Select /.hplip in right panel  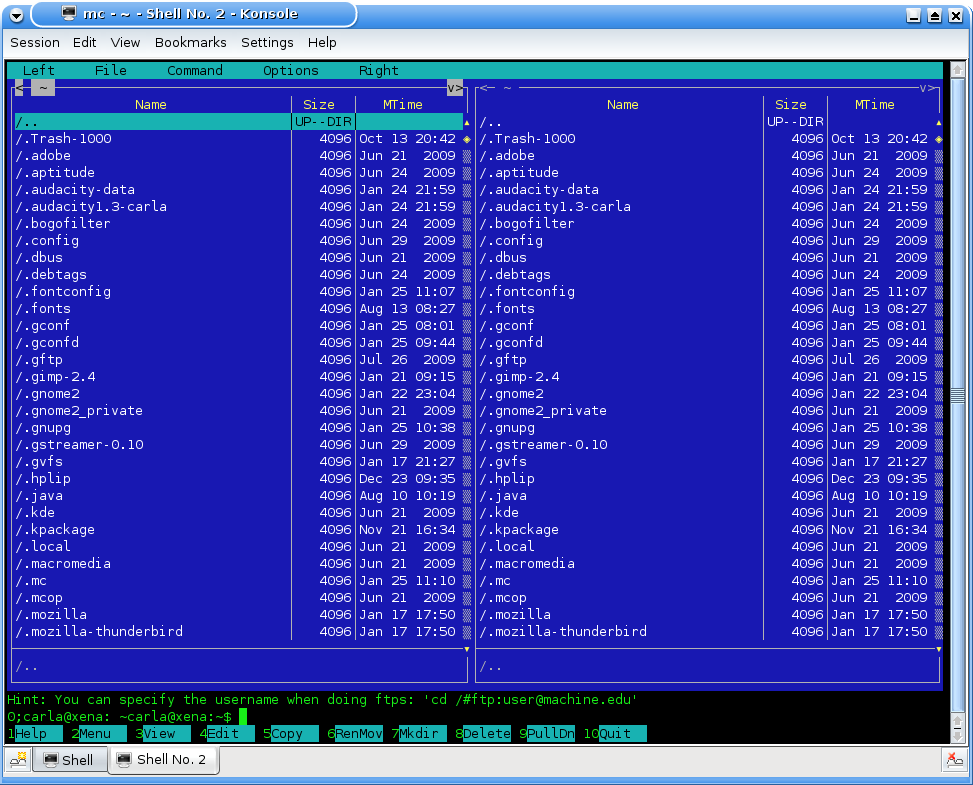(x=707, y=478)
